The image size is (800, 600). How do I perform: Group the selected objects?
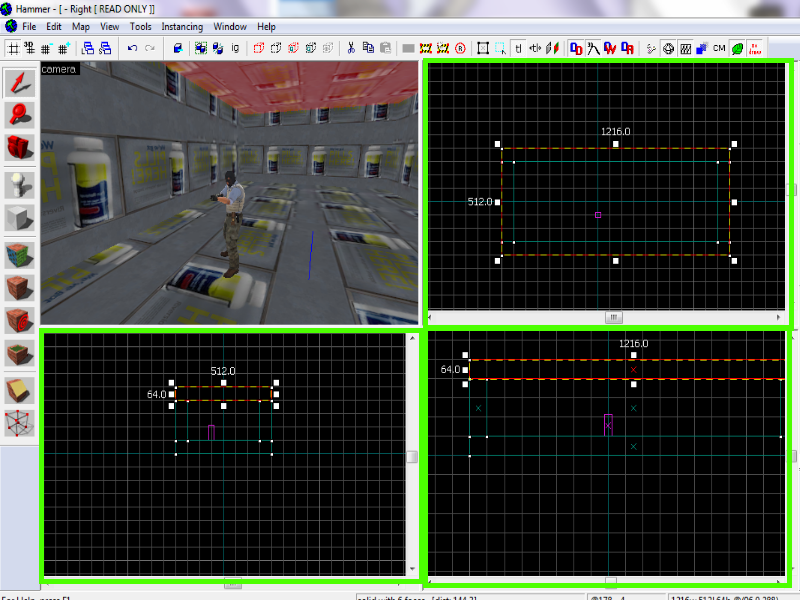[x=201, y=48]
